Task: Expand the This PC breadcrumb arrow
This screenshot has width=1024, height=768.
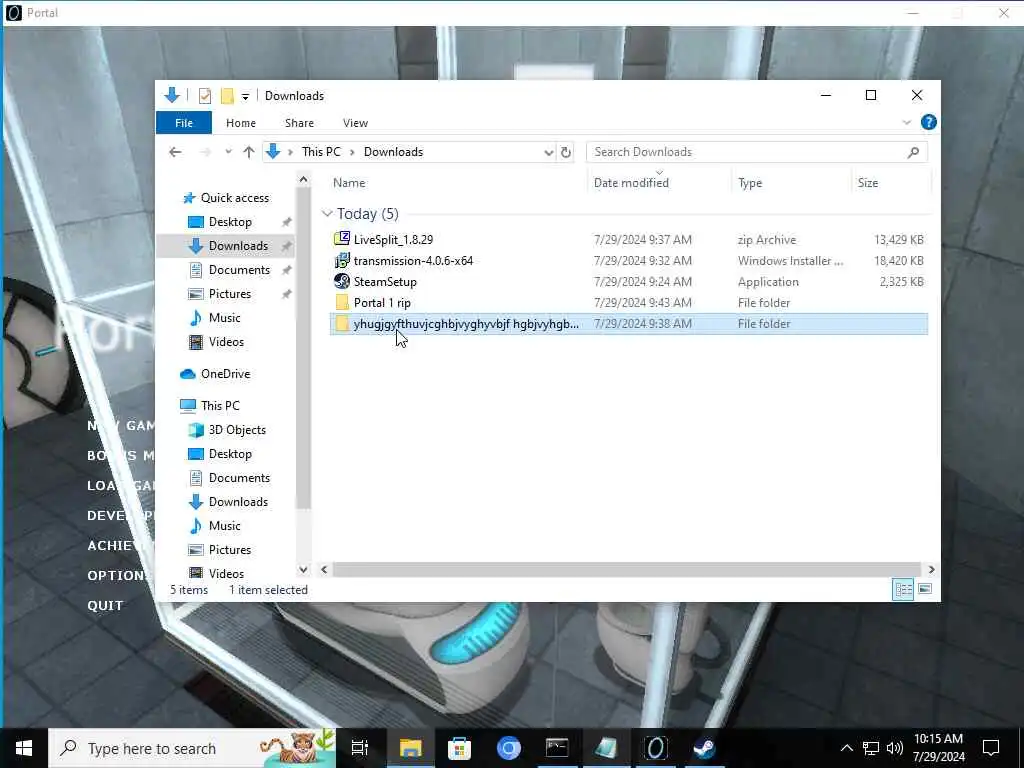Action: 352,152
